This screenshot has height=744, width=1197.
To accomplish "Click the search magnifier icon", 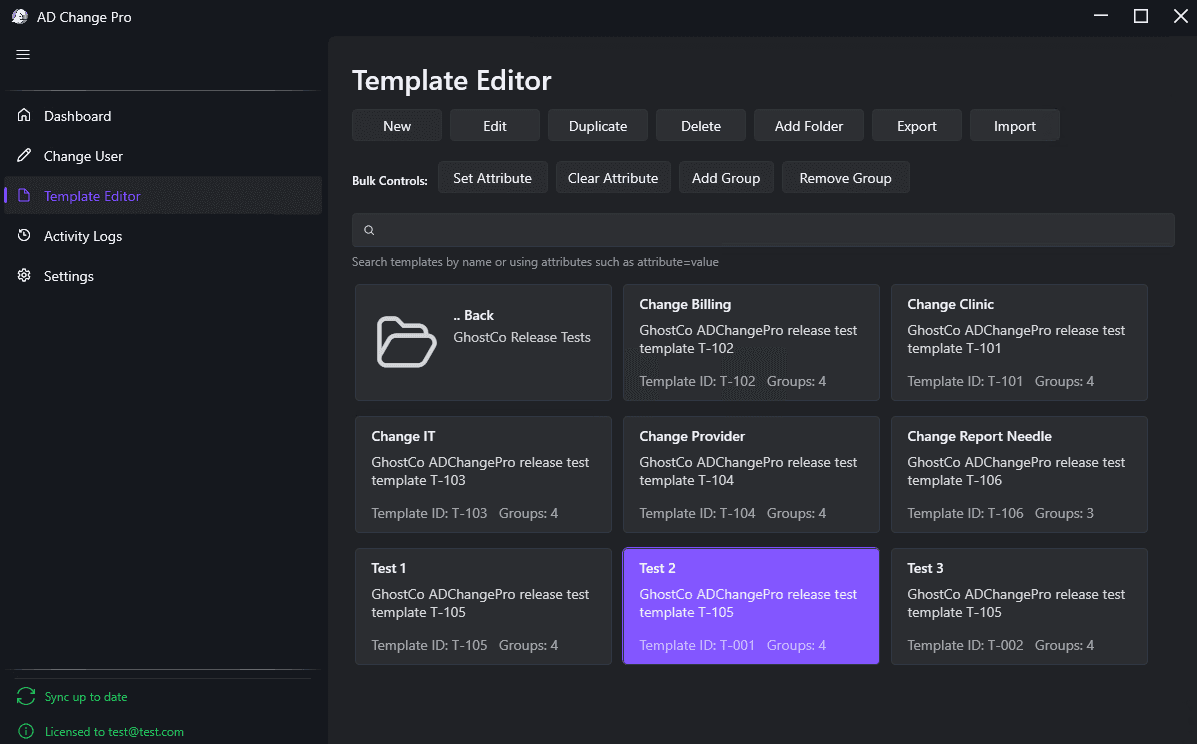I will (369, 230).
